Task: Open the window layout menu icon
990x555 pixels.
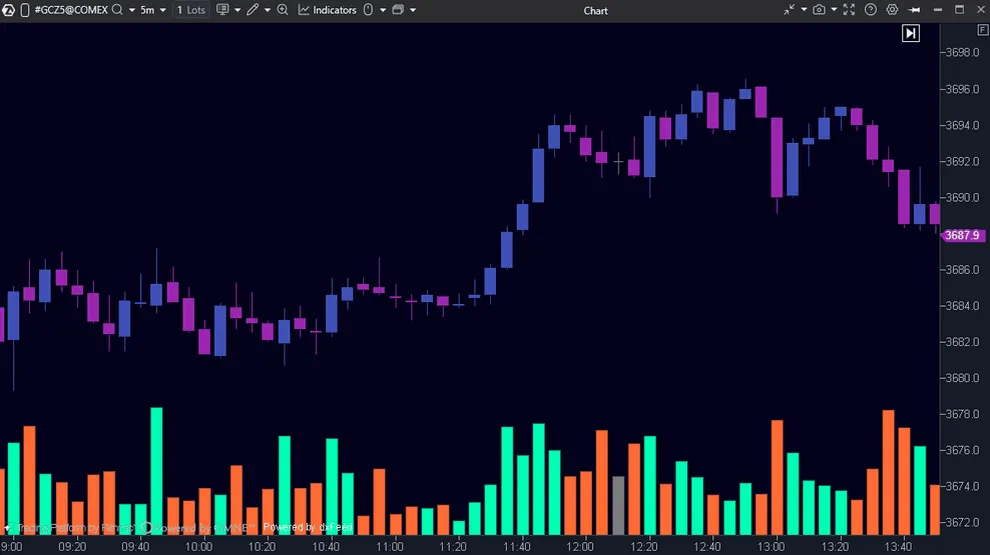Action: pyautogui.click(x=397, y=10)
